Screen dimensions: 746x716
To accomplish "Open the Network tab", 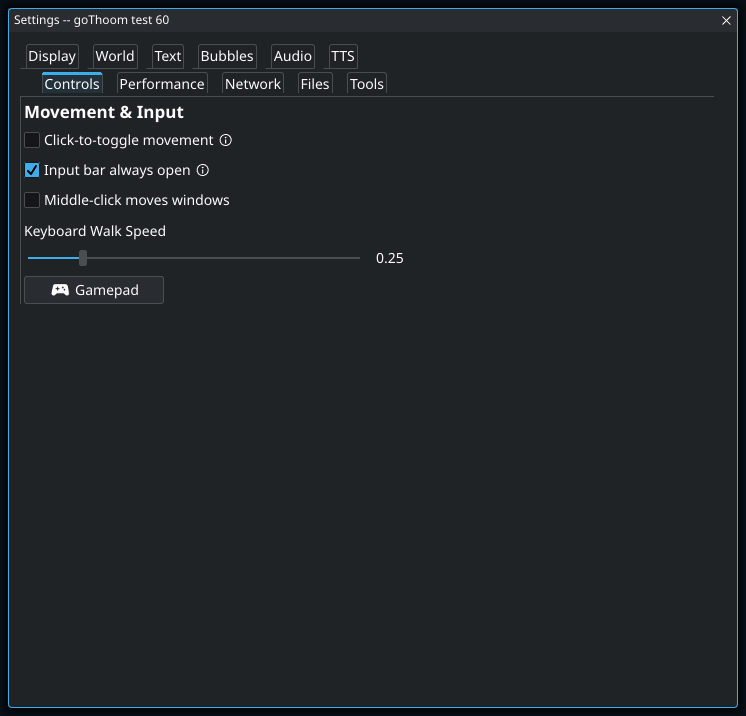I will 253,84.
